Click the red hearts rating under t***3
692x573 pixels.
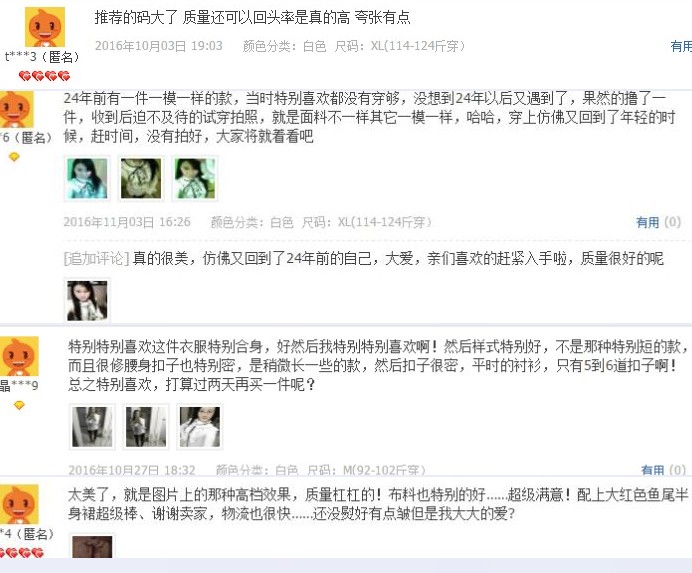pos(45,77)
